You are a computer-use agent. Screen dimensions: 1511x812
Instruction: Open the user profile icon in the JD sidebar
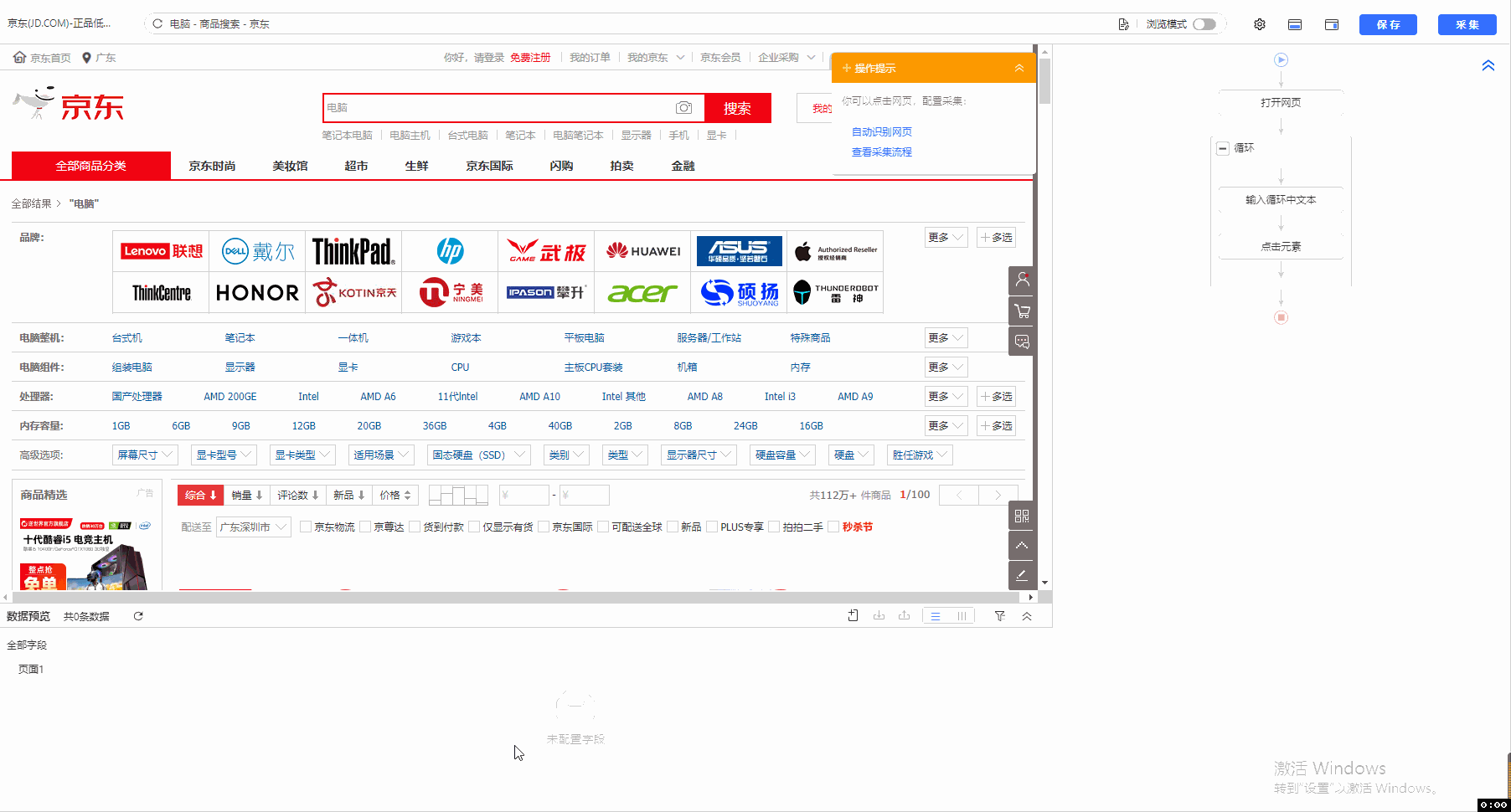pyautogui.click(x=1022, y=280)
